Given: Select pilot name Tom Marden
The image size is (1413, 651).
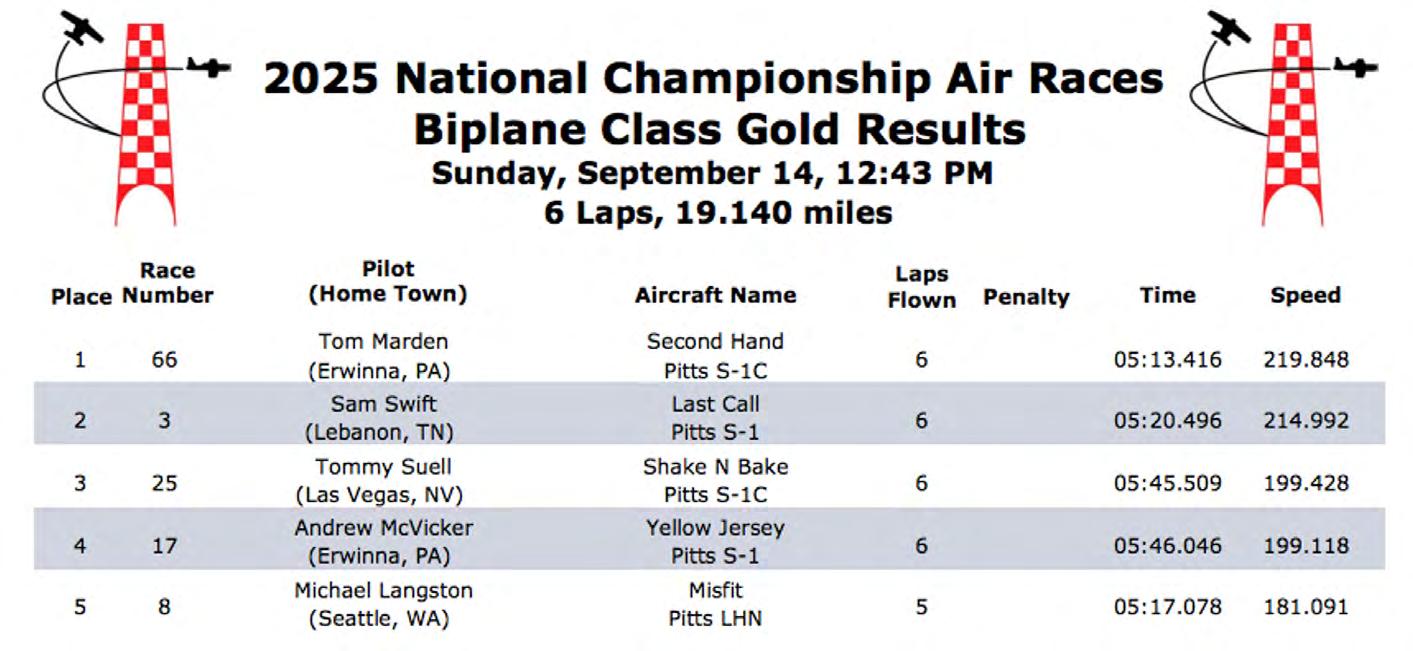Looking at the screenshot, I should [x=383, y=342].
